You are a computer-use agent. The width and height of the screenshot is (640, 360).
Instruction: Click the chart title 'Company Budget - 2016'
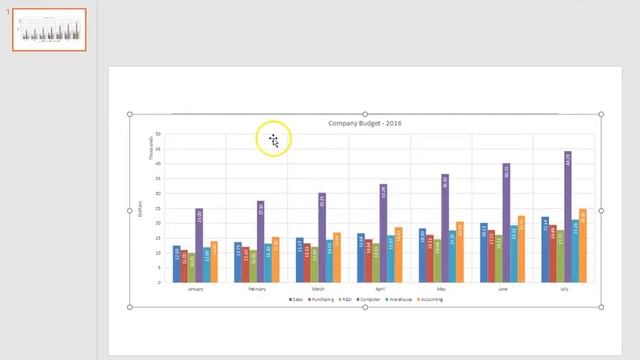point(364,123)
